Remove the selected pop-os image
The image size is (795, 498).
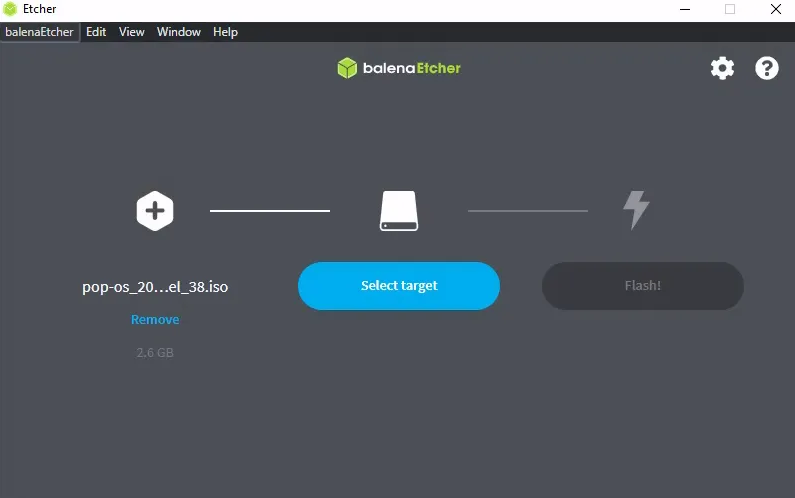[155, 319]
